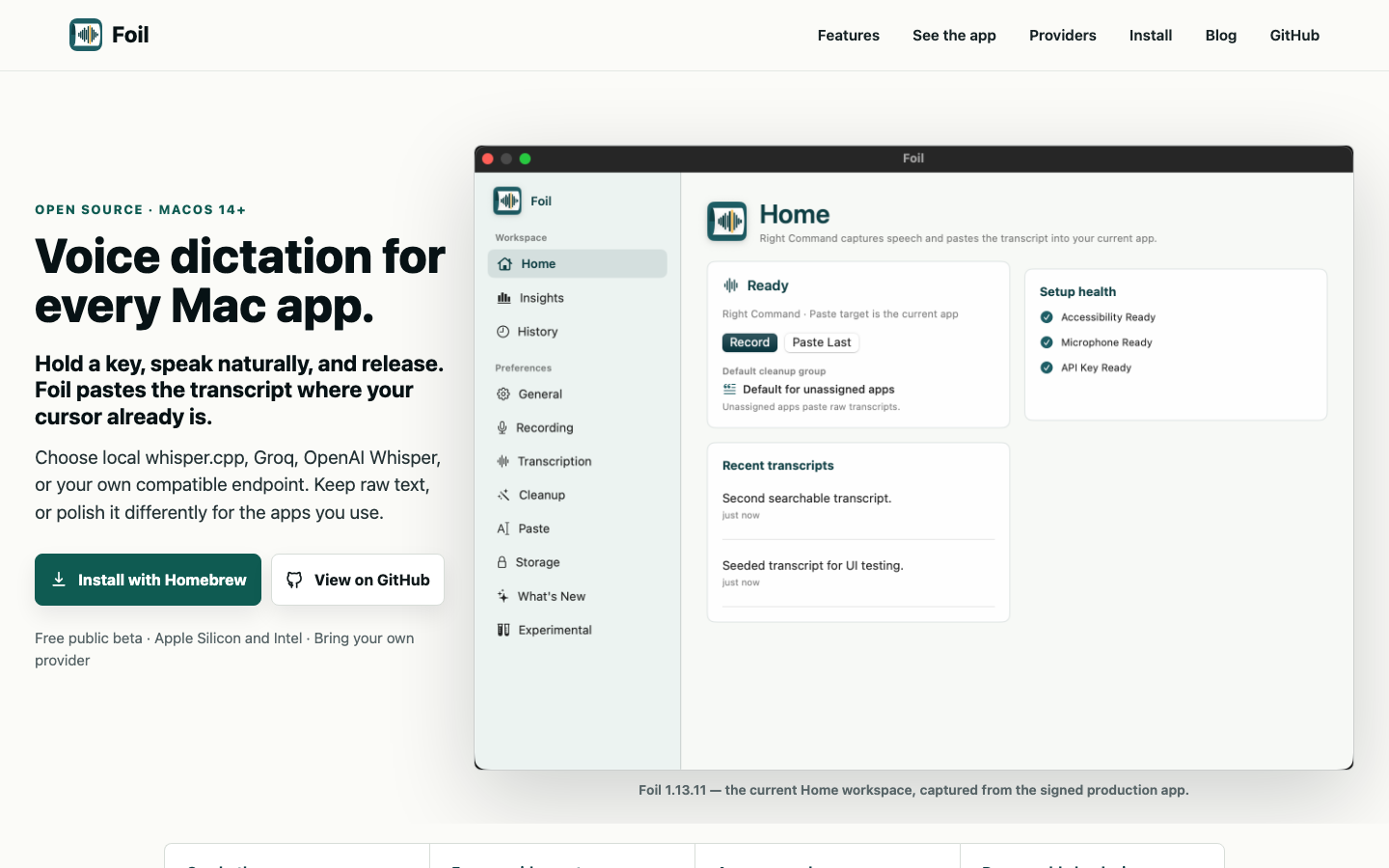The image size is (1389, 868).
Task: Click the download arrow icon in the Homebrew button
Action: pyautogui.click(x=59, y=580)
